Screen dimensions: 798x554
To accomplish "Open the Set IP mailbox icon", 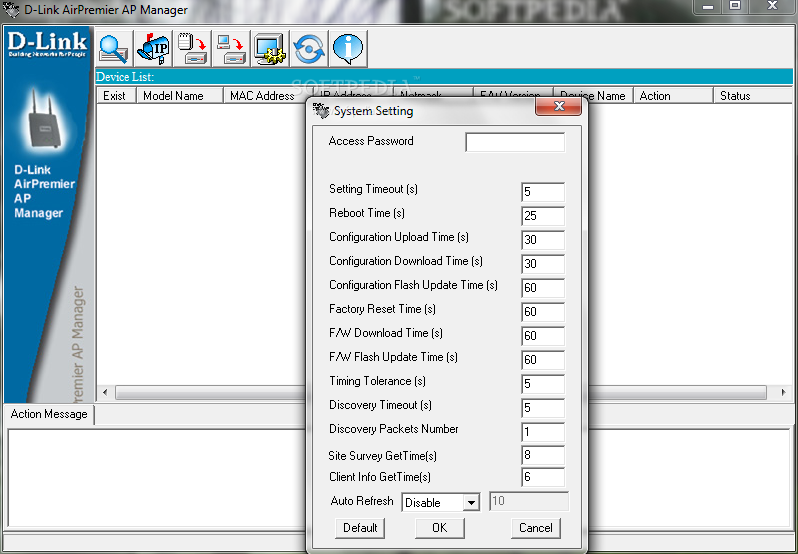I will [x=153, y=48].
